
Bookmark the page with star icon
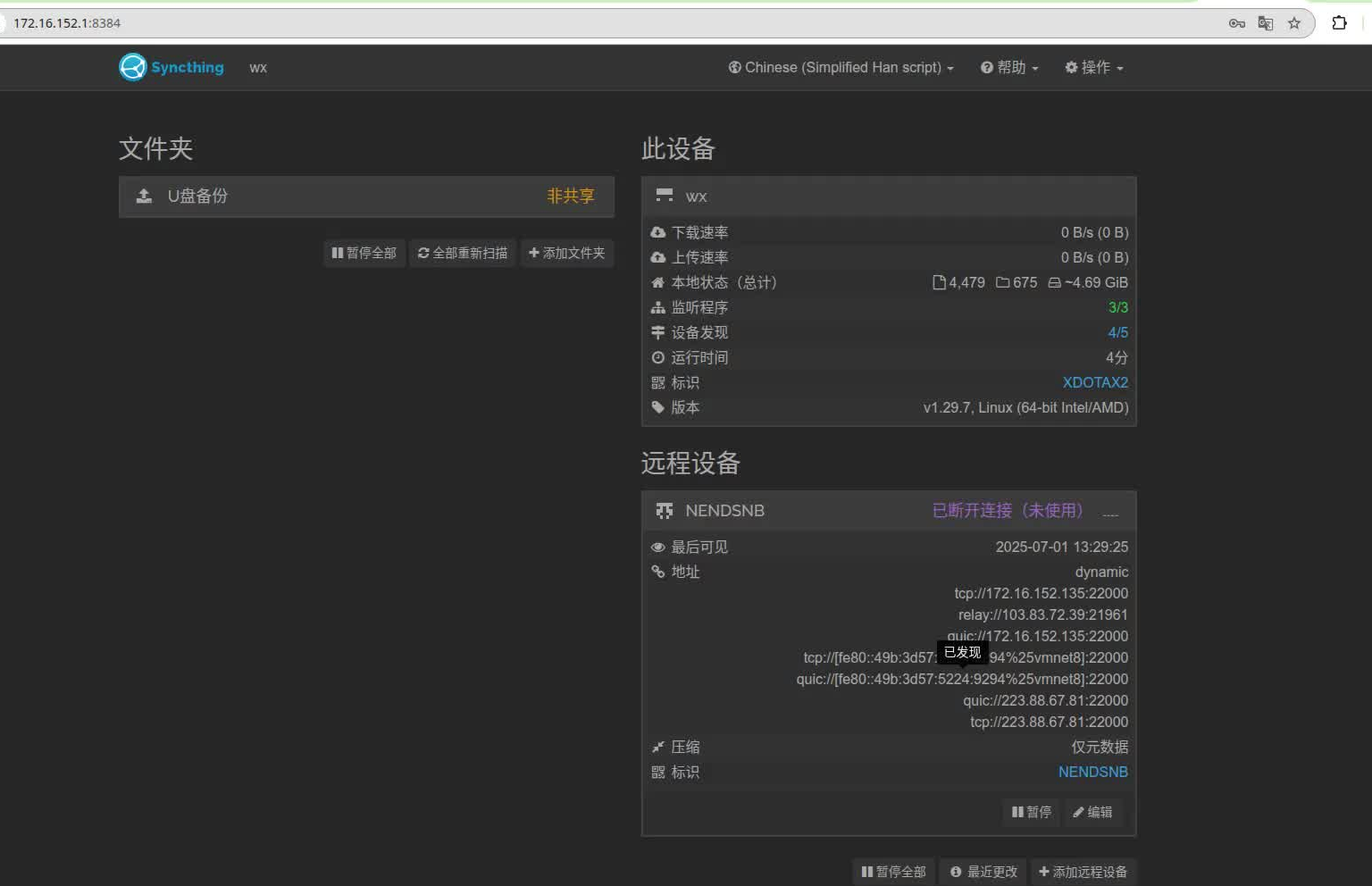tap(1294, 23)
